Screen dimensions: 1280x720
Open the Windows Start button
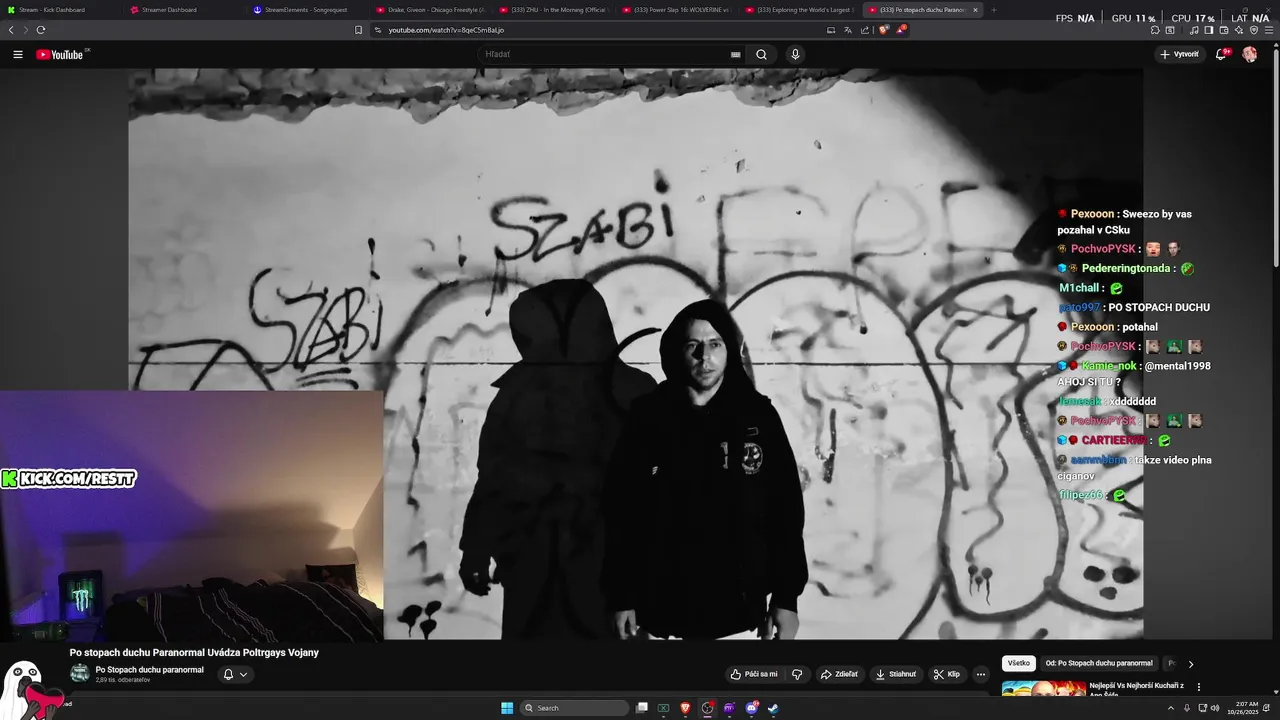507,708
